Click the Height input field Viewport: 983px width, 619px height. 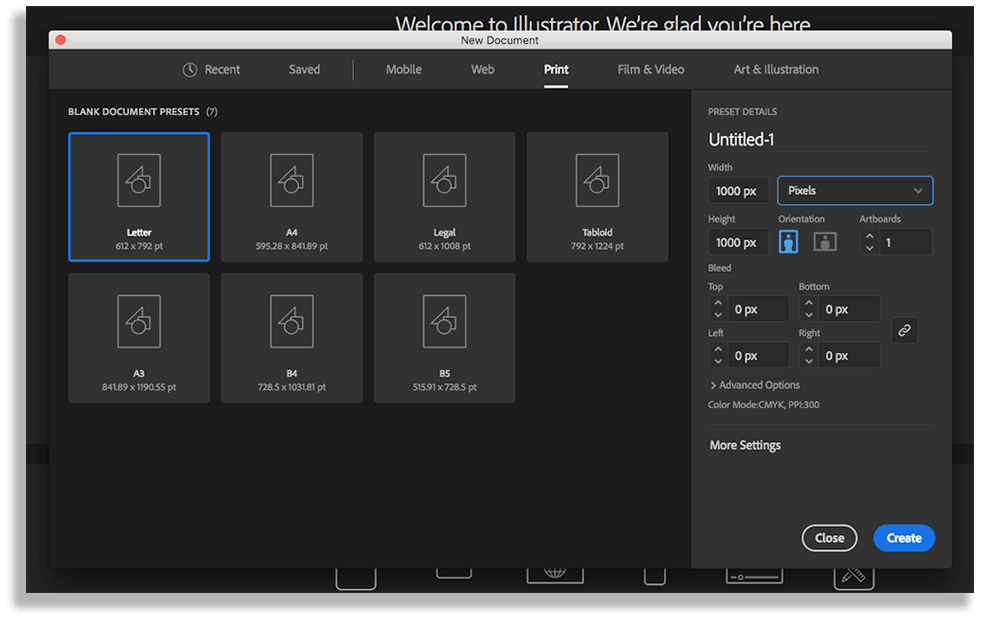[x=739, y=242]
